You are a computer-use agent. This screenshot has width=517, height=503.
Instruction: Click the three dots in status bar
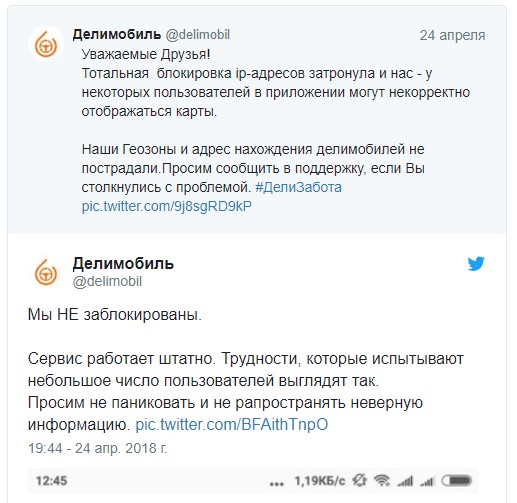pyautogui.click(x=277, y=483)
